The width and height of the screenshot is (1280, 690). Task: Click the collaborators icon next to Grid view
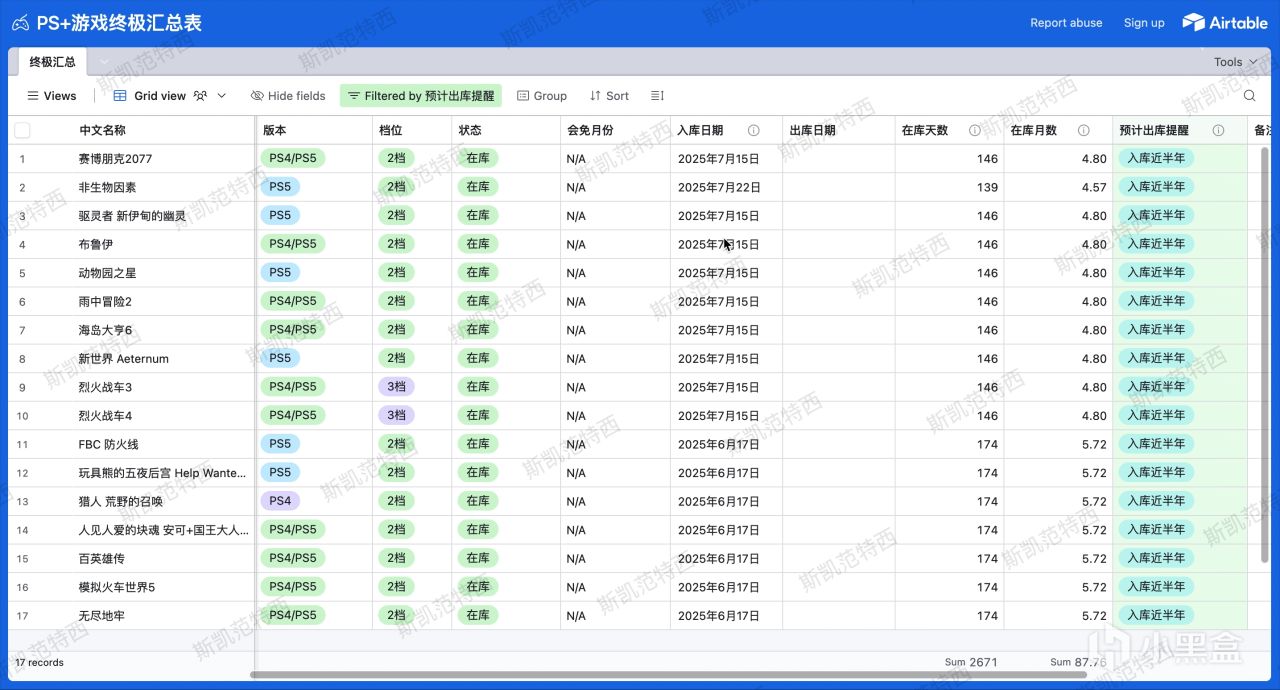tap(201, 96)
